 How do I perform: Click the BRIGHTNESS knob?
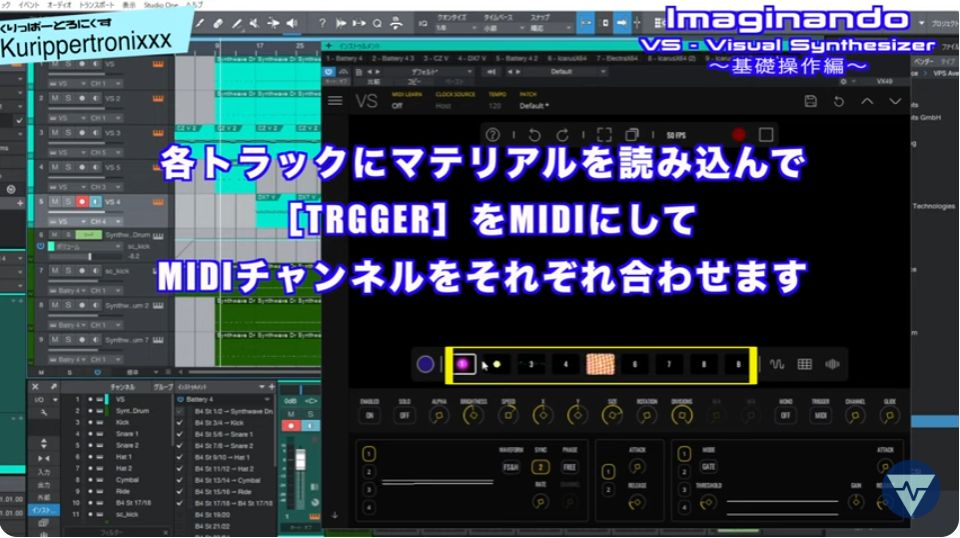[x=473, y=416]
